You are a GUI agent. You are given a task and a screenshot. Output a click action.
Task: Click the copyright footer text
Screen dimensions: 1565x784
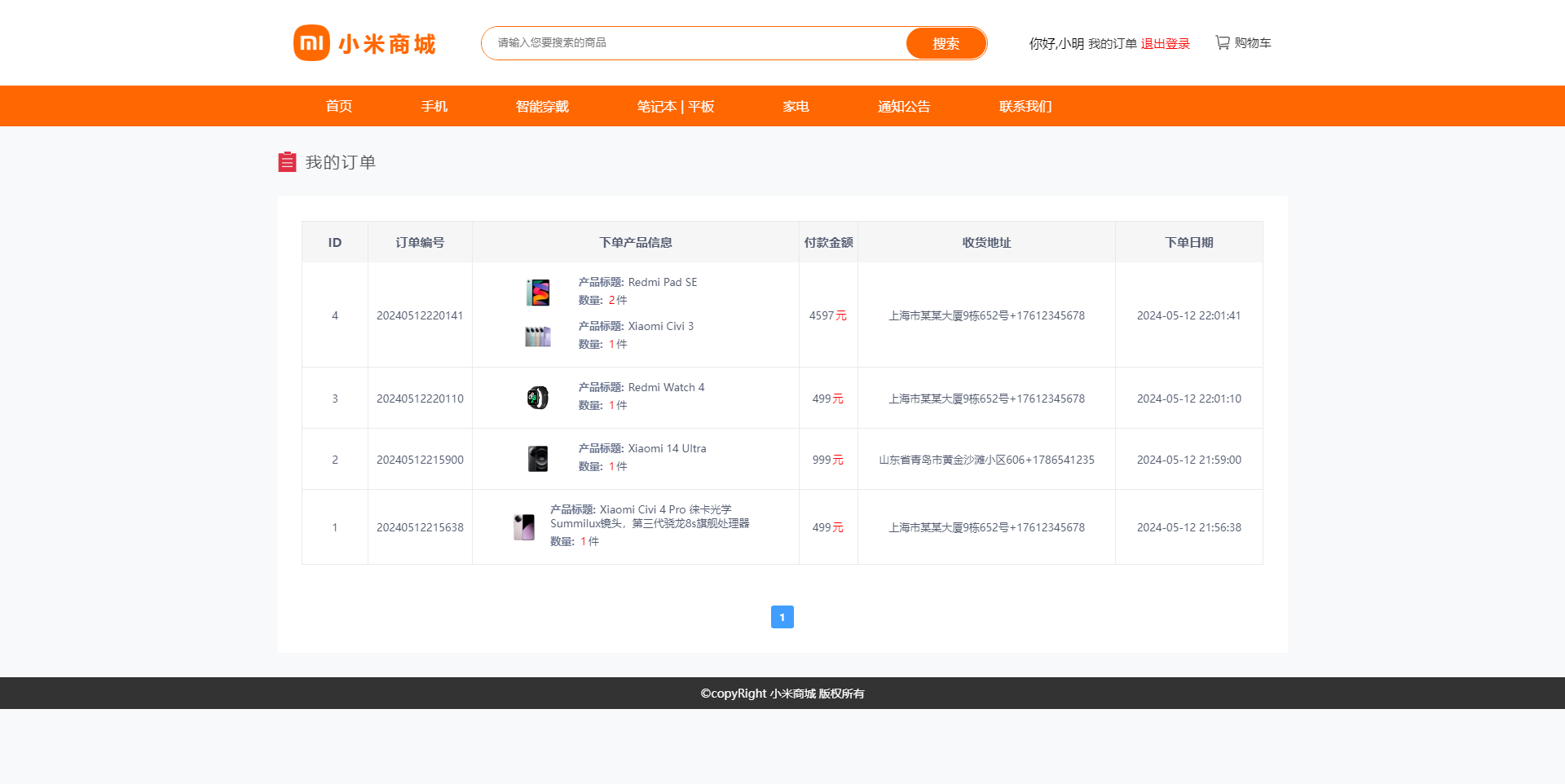point(782,694)
